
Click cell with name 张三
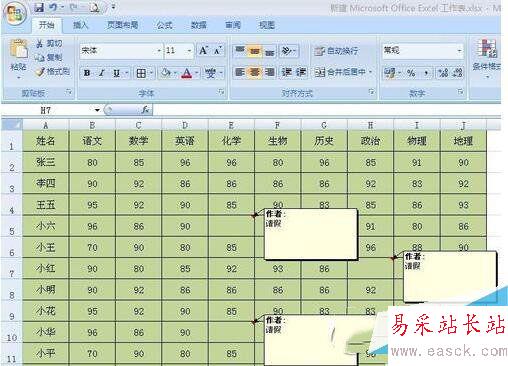point(46,162)
